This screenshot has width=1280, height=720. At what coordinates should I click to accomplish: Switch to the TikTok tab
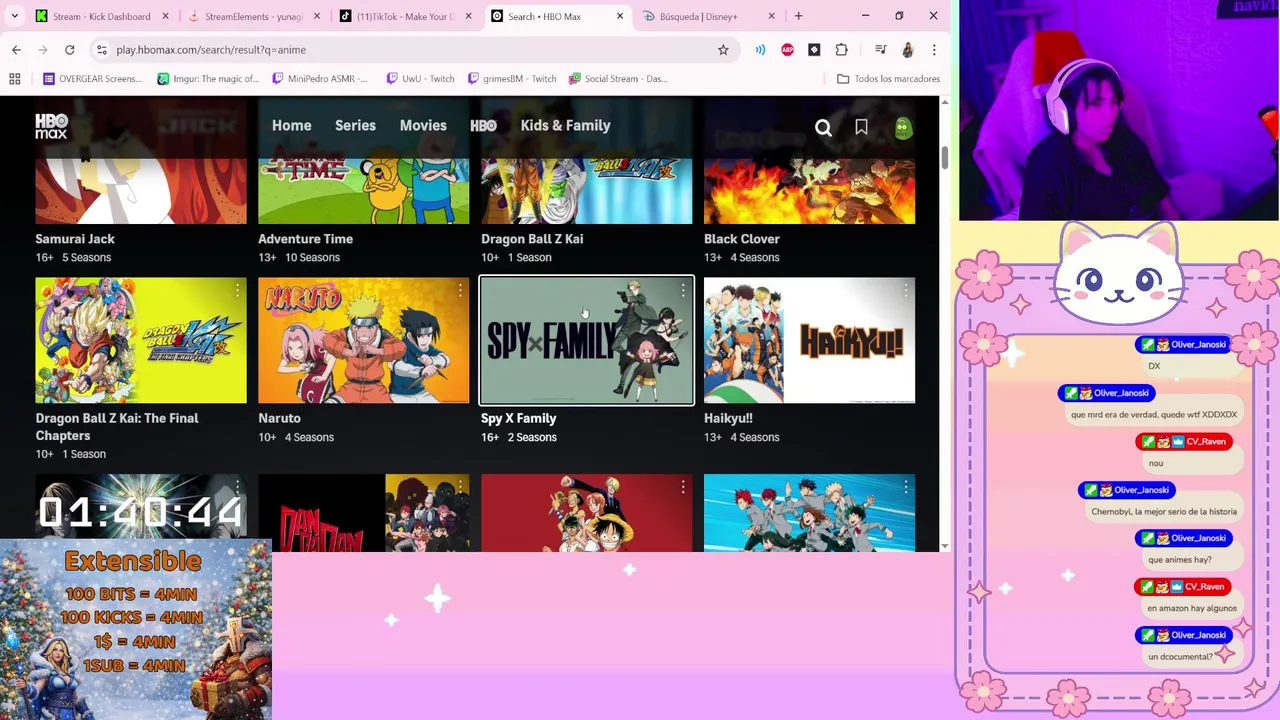coord(405,16)
